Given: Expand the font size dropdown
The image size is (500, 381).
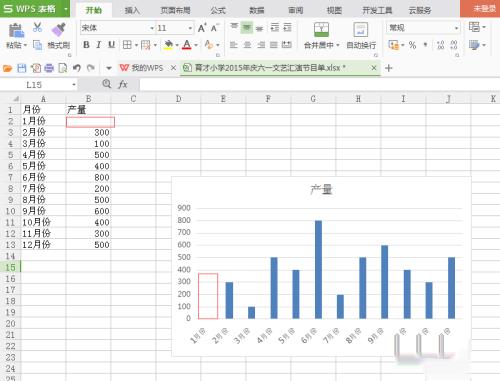Looking at the screenshot, I should click(190, 28).
